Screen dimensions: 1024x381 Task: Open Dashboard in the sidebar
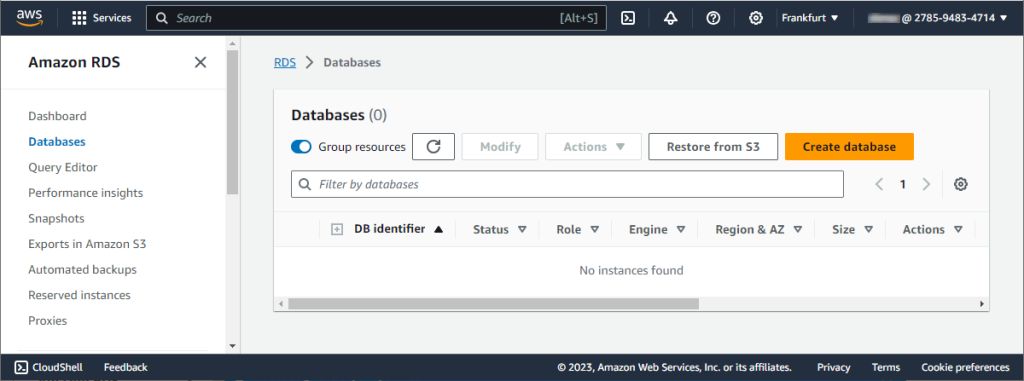(x=57, y=116)
